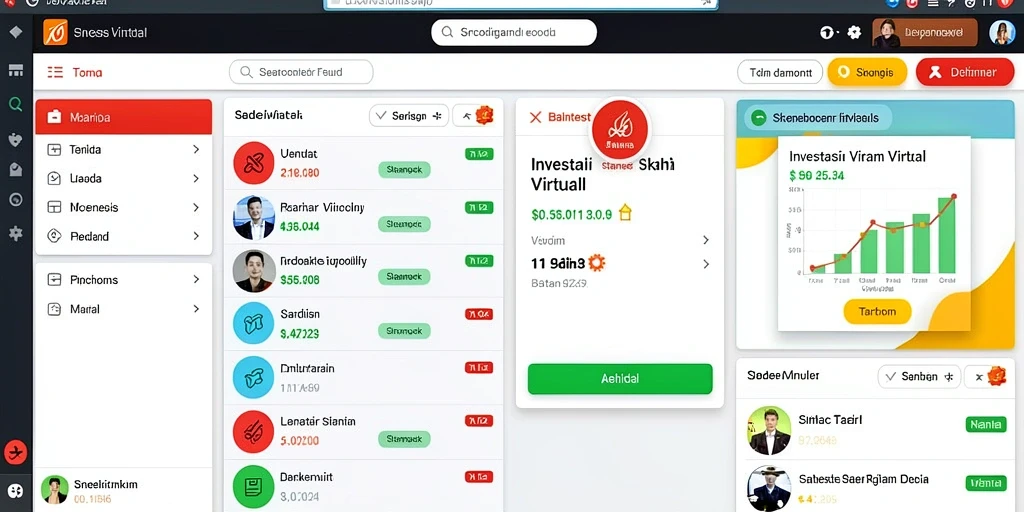The image size is (1024, 512).
Task: Click the green Nanla button beside Sinlac Taeirl
Action: pyautogui.click(x=985, y=424)
